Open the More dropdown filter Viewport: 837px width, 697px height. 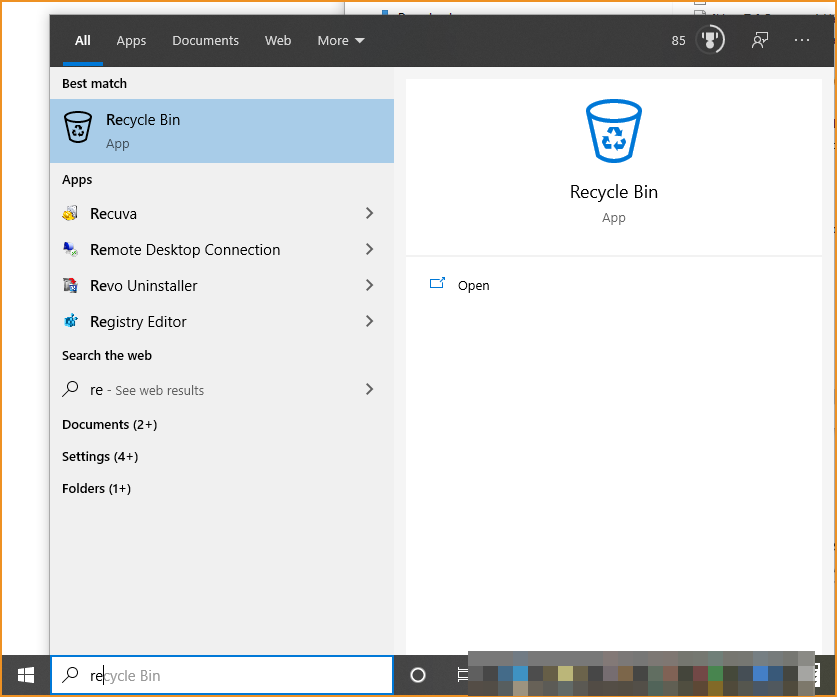point(341,41)
